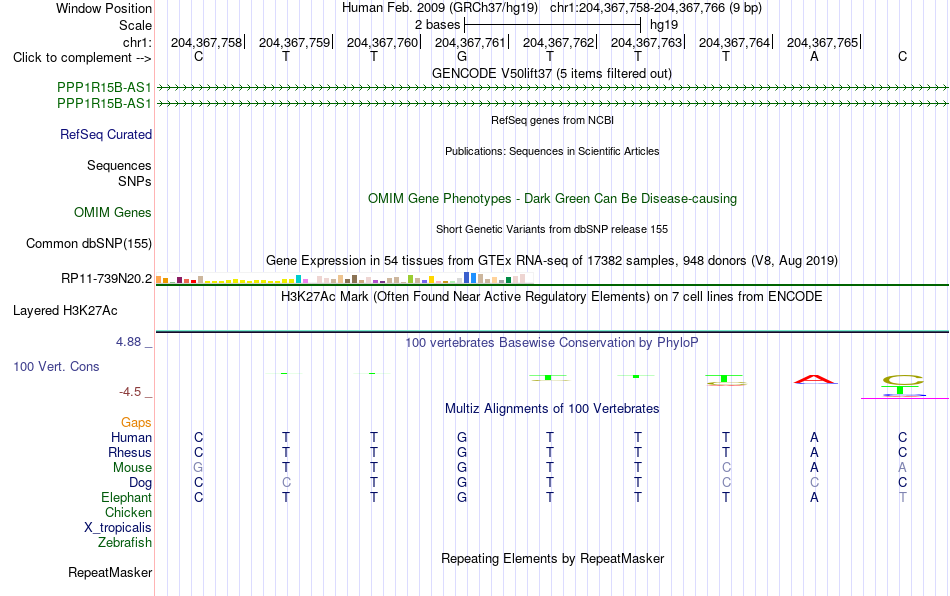950x596 pixels.
Task: Click the red A PhyloP conservation logo
Action: 815,380
